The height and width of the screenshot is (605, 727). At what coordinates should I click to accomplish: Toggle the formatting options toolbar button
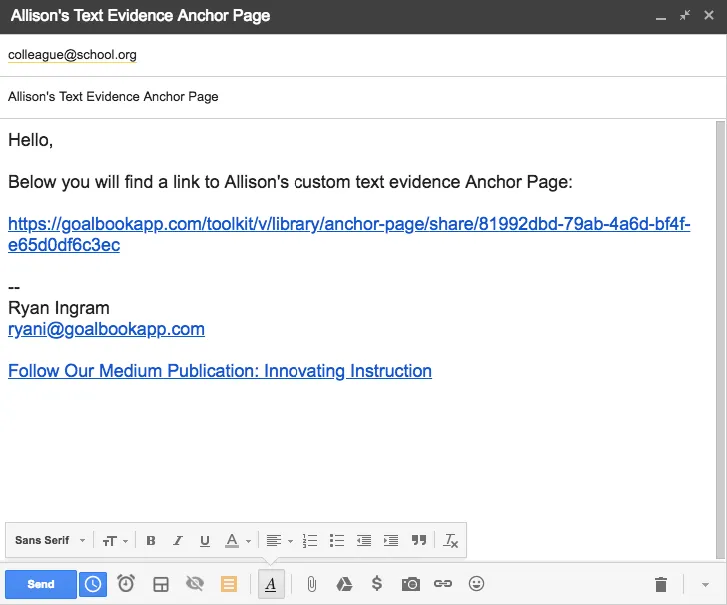coord(271,584)
